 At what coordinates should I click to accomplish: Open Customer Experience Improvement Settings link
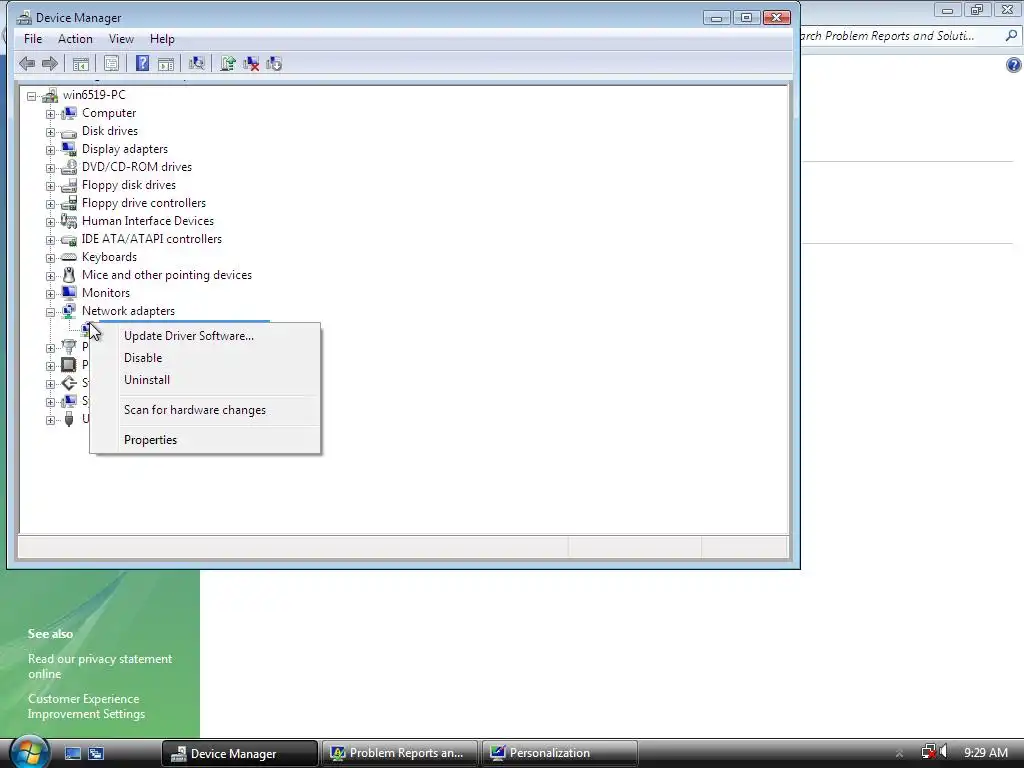click(86, 706)
